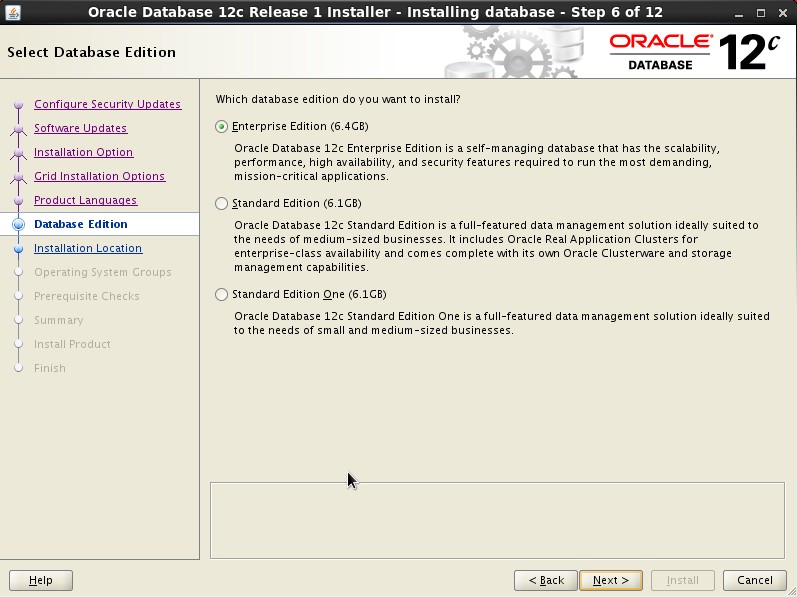This screenshot has width=797, height=597.
Task: Click the Back button
Action: click(x=546, y=580)
